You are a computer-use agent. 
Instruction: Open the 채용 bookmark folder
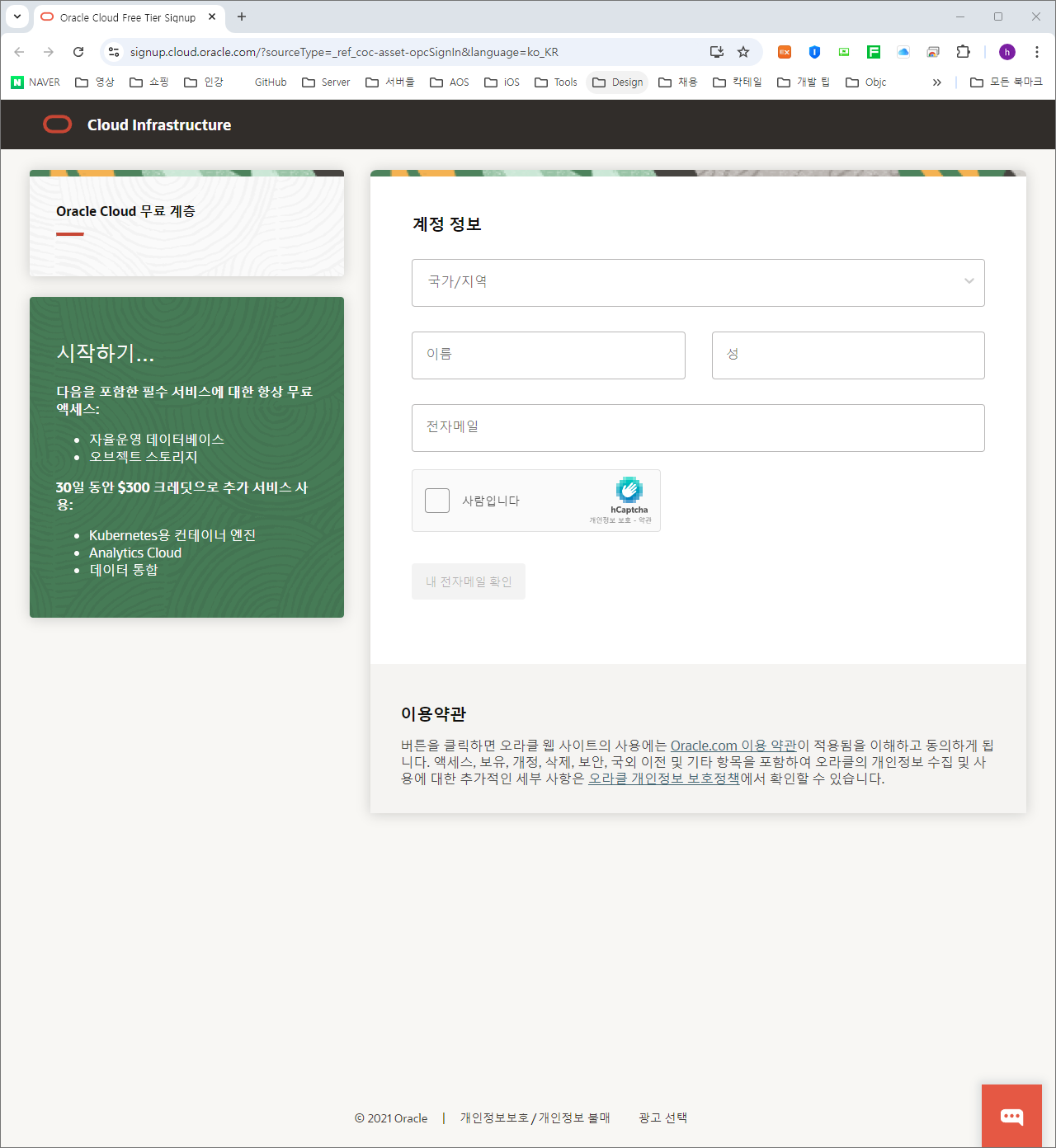click(678, 82)
